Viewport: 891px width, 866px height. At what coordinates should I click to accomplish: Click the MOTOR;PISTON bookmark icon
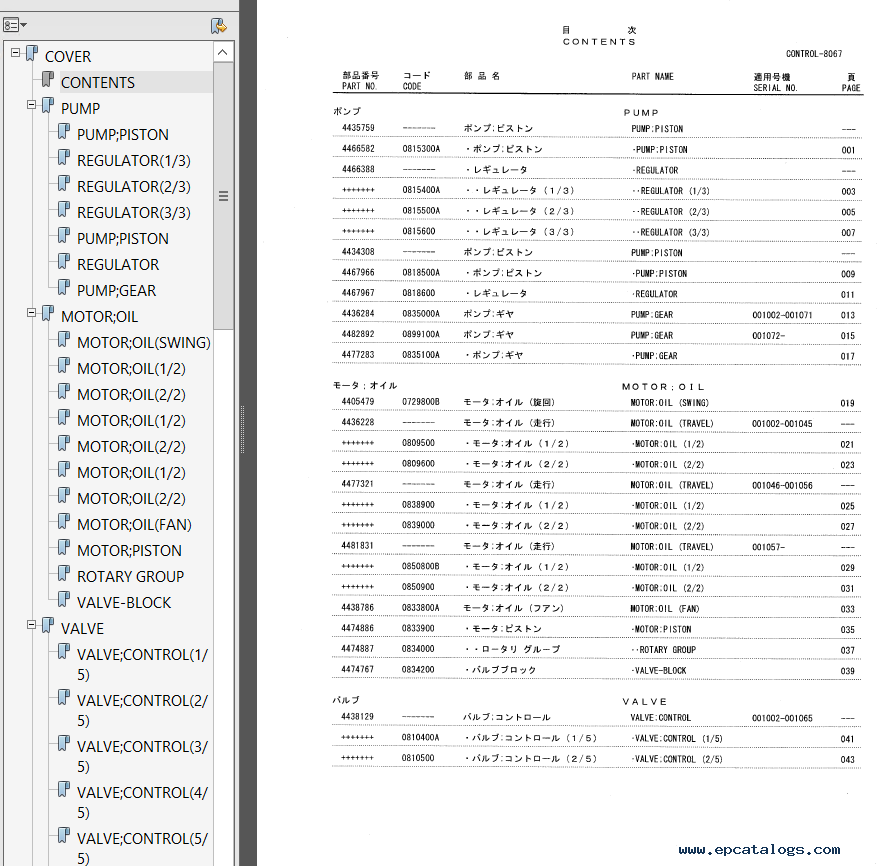pos(64,548)
